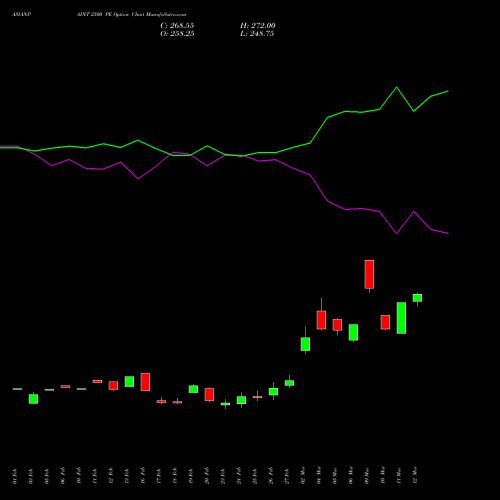Click the 20 Feb date label
The height and width of the screenshot is (500, 500).
point(207,476)
